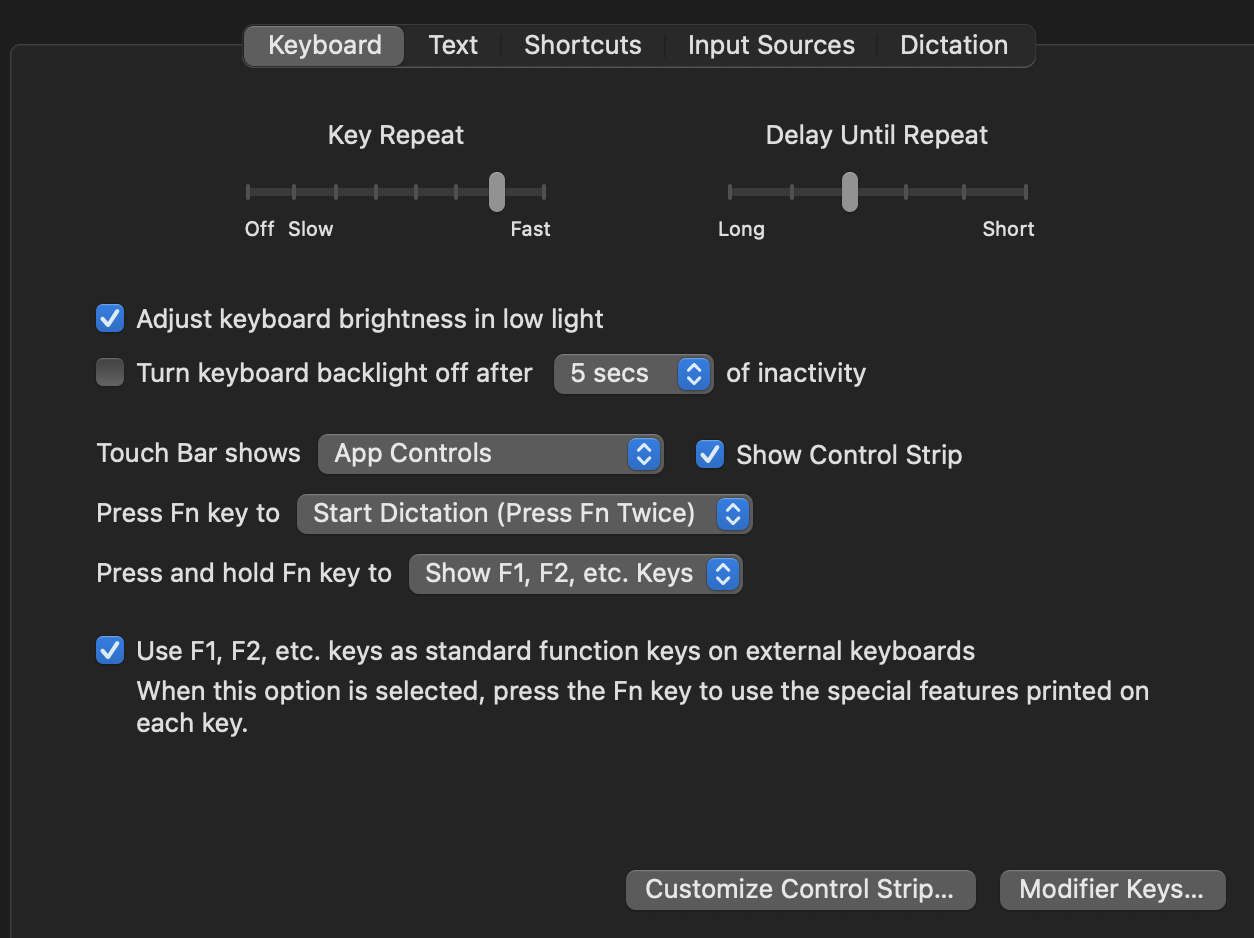The image size is (1254, 938).
Task: Click the Key Repeat slider handle
Action: 496,192
